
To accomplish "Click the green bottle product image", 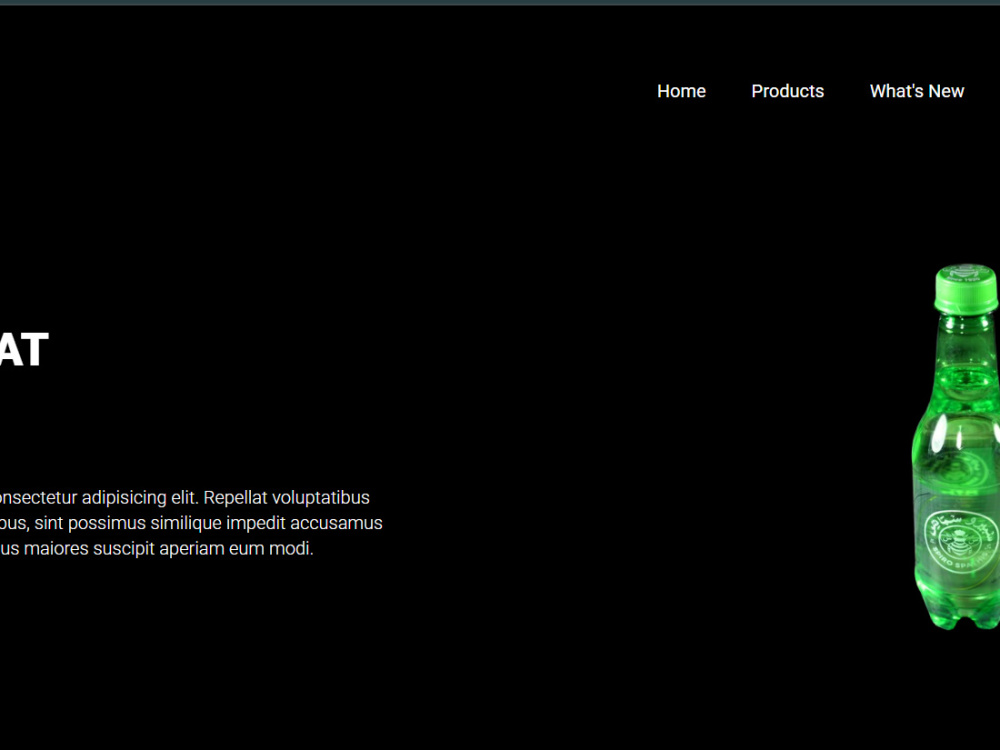I will tap(956, 446).
